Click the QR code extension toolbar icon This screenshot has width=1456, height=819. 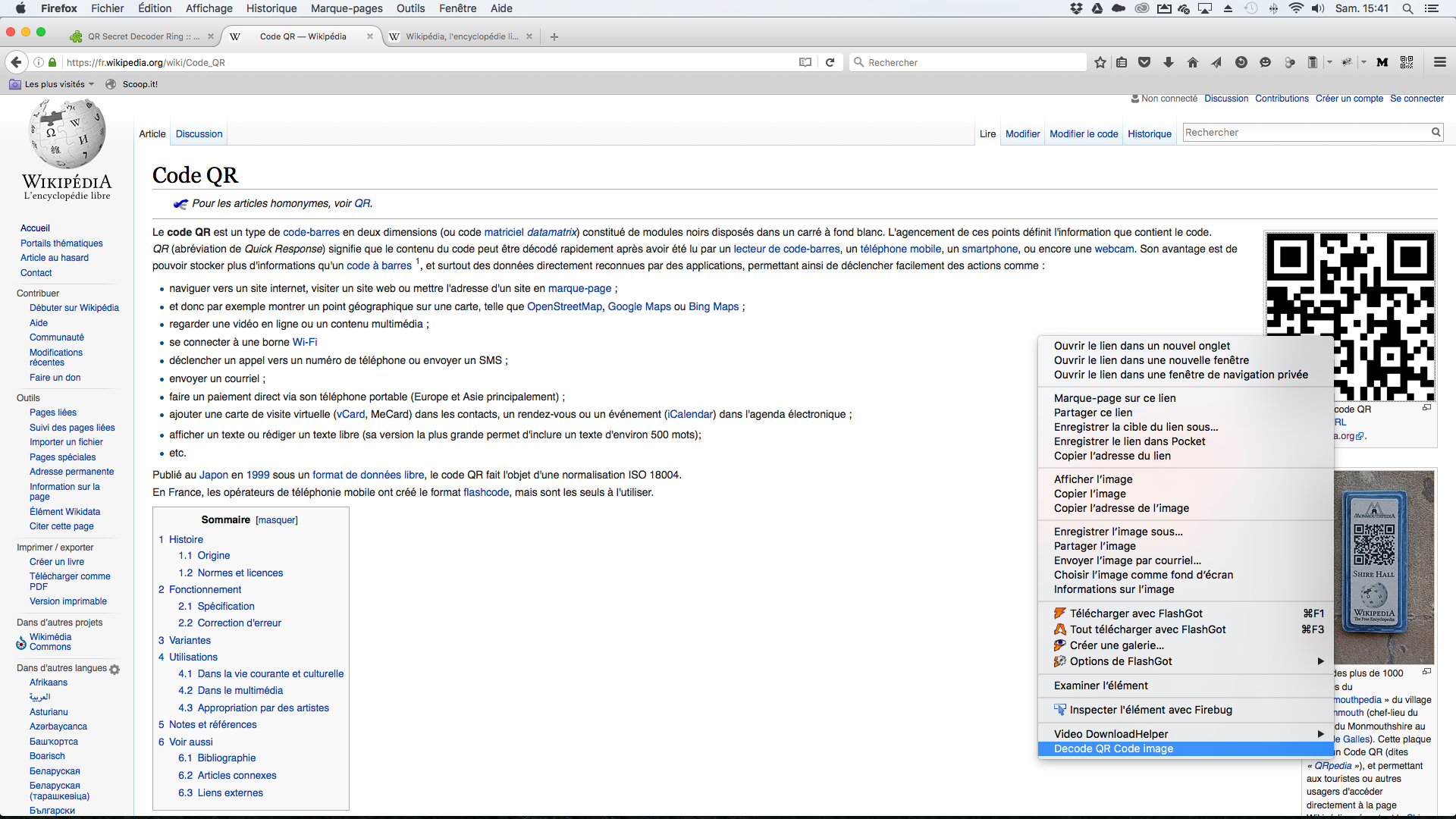point(1407,62)
